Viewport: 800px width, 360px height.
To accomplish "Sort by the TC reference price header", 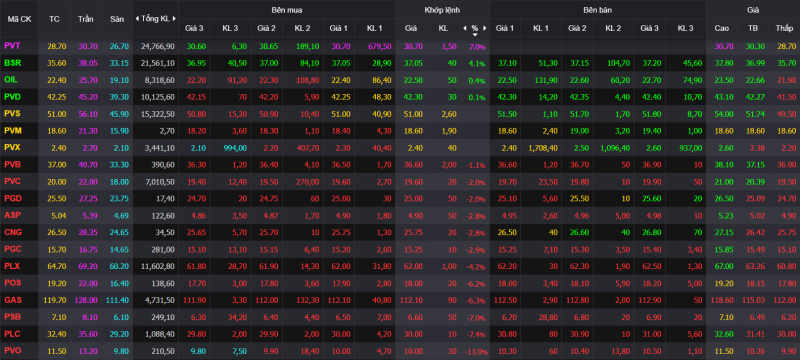I will tap(54, 19).
